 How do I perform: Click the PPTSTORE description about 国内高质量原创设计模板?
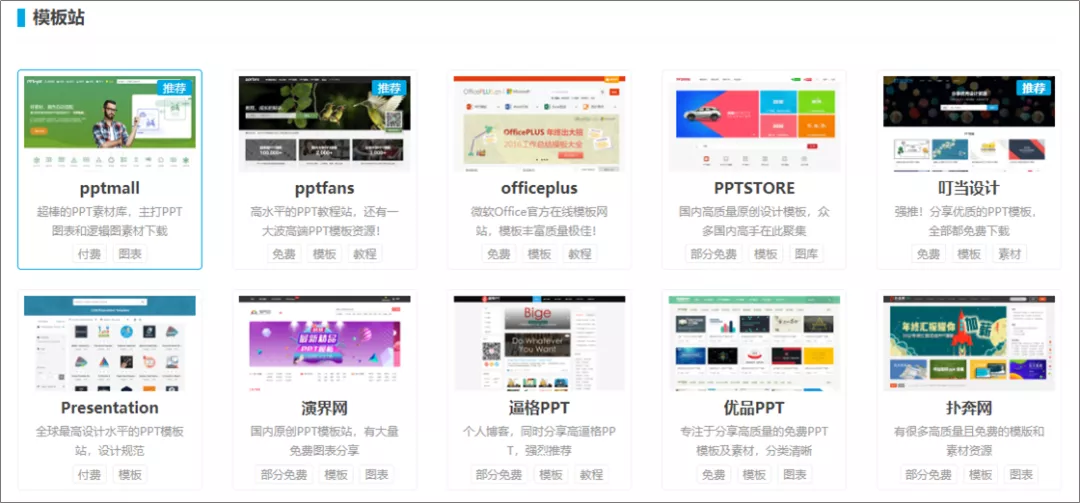[754, 221]
